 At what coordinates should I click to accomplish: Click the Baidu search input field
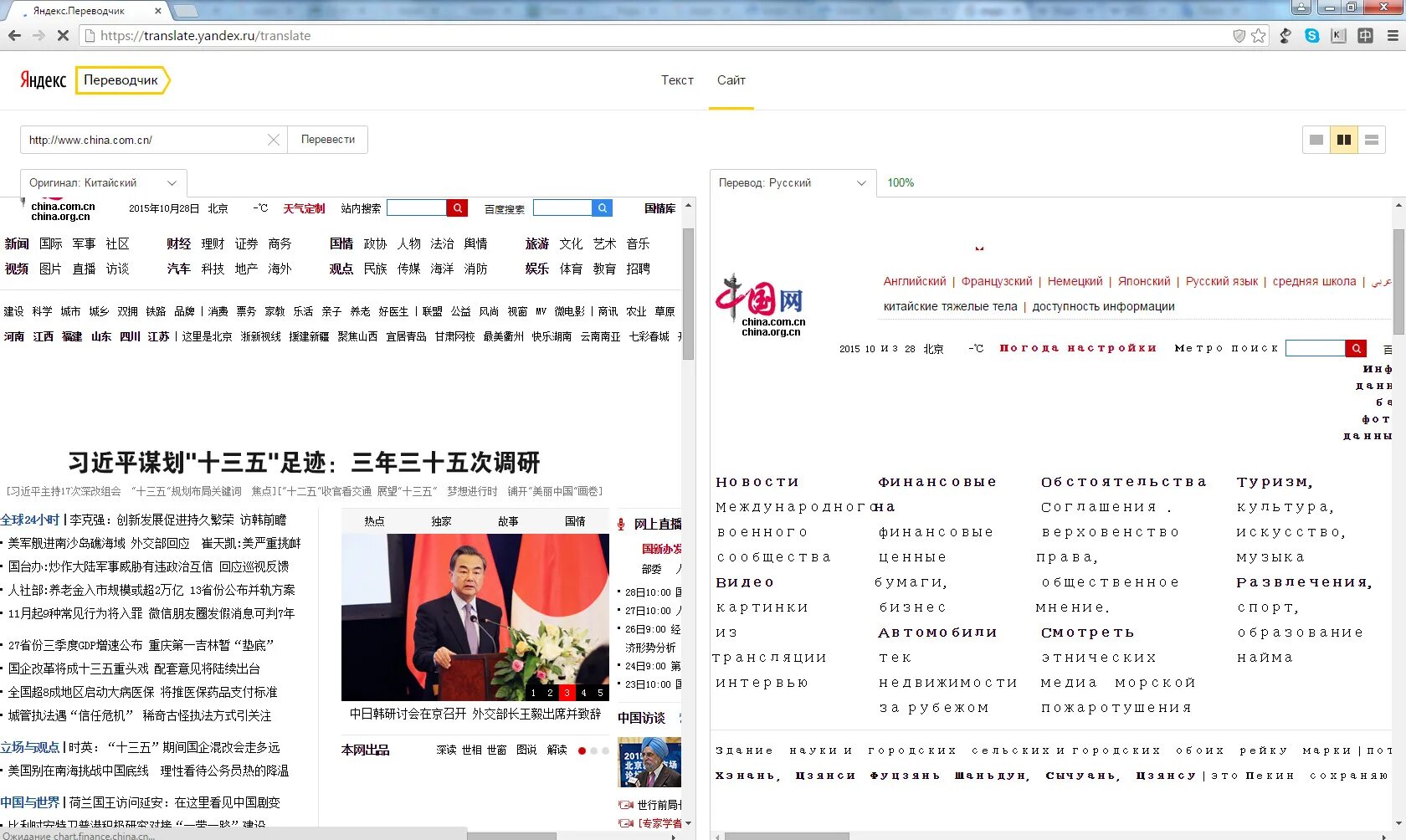point(562,207)
